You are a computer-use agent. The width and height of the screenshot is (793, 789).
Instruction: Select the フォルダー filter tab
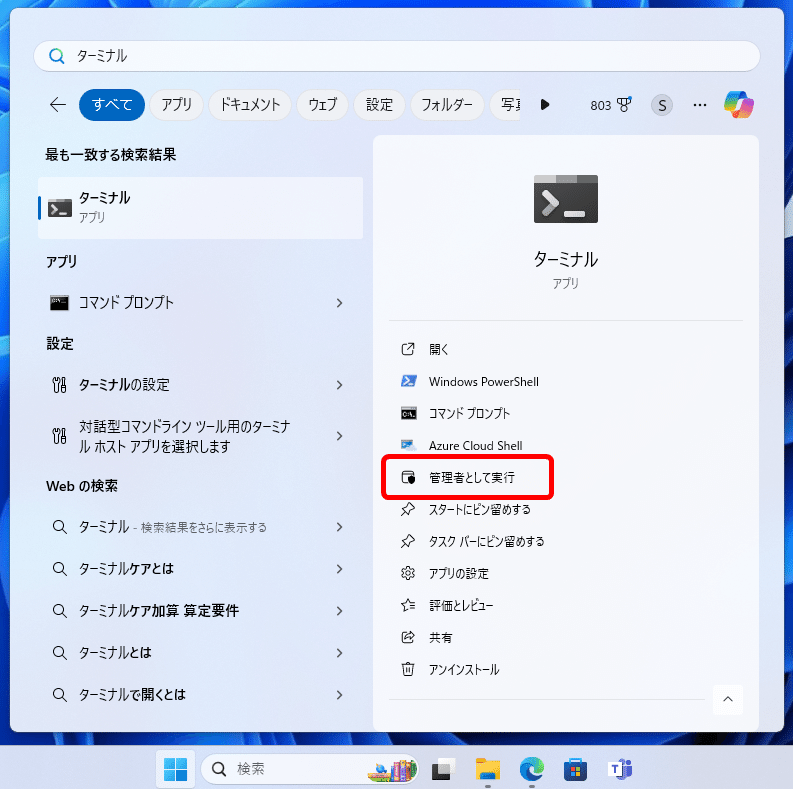click(447, 105)
